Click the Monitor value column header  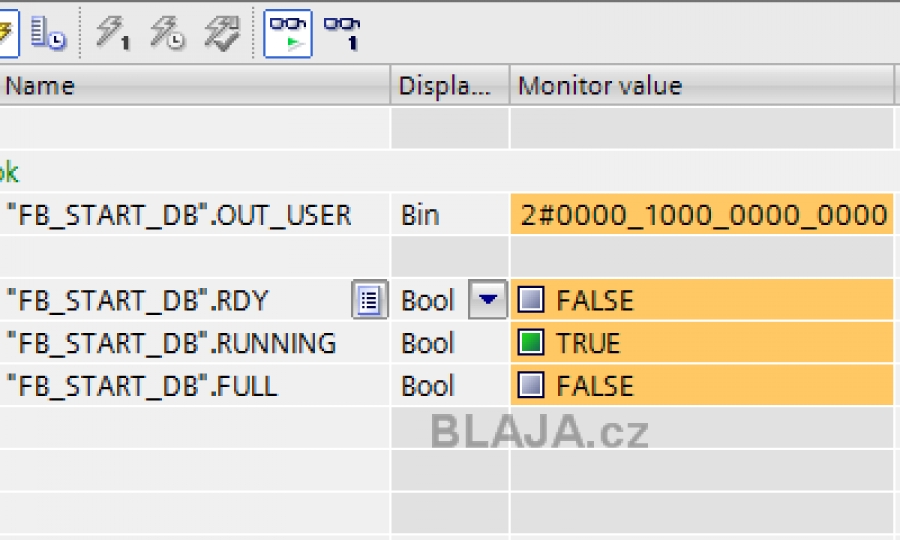[701, 86]
